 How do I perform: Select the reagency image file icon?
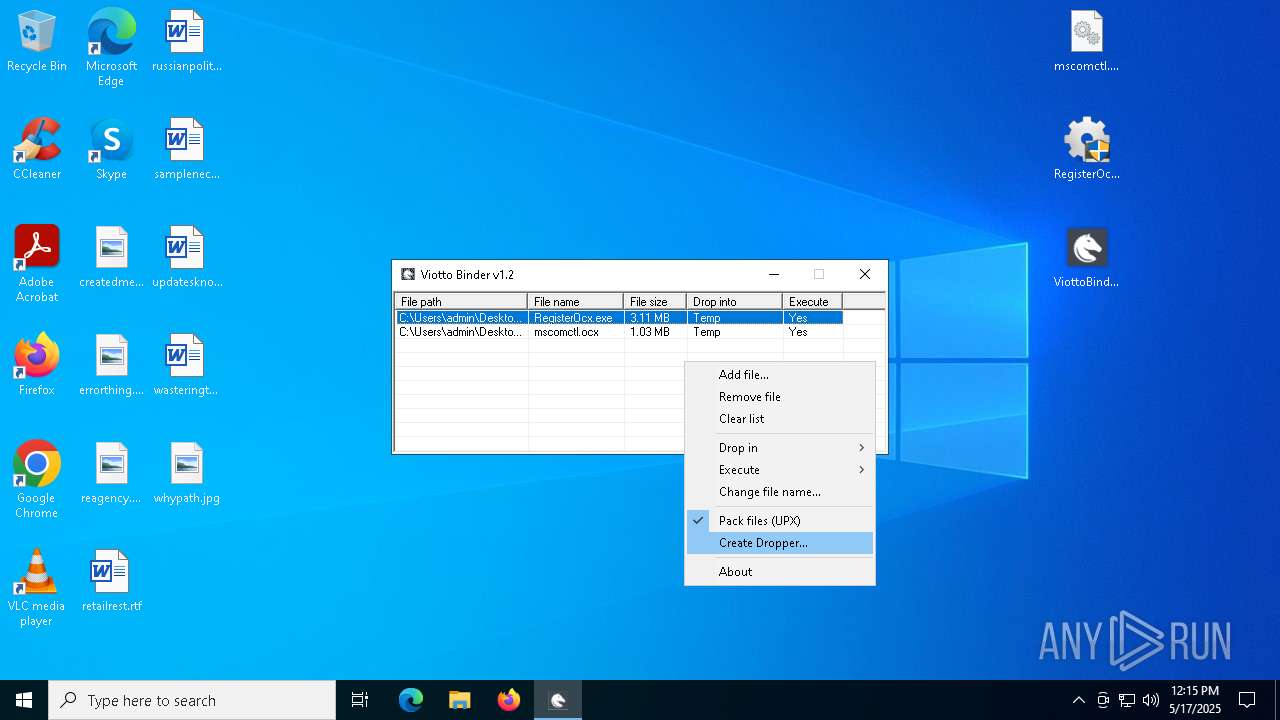click(111, 474)
